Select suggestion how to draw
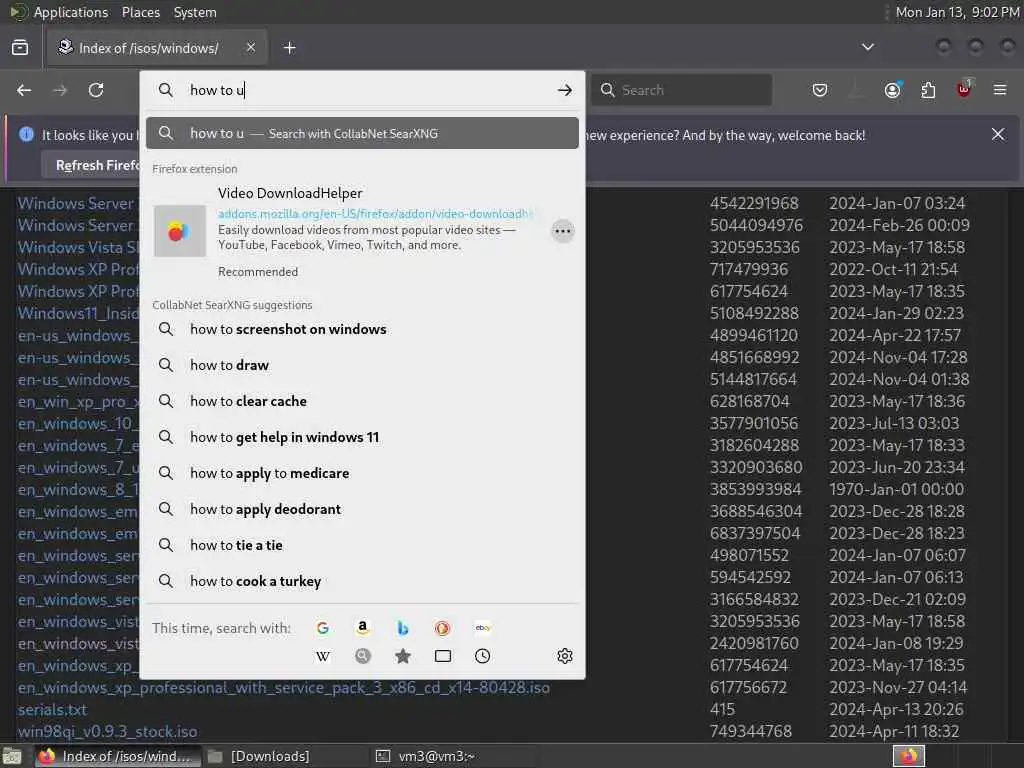Screen dimensions: 1024x768 coord(362,365)
